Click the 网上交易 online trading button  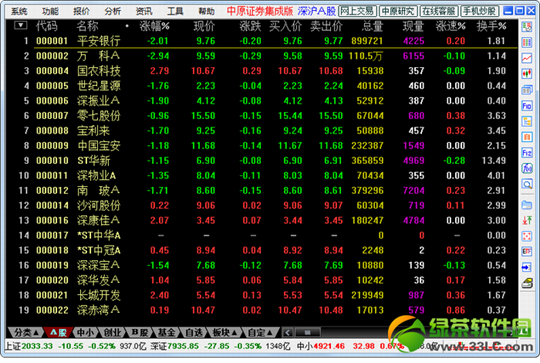click(357, 11)
